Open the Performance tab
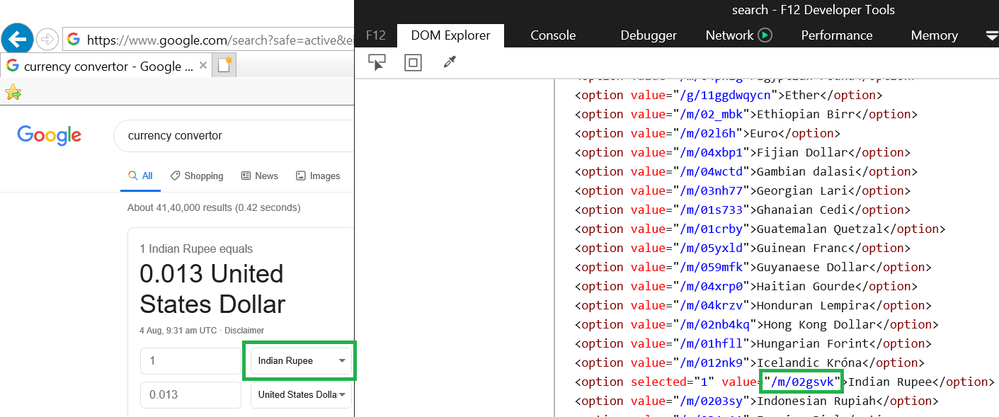 point(837,36)
